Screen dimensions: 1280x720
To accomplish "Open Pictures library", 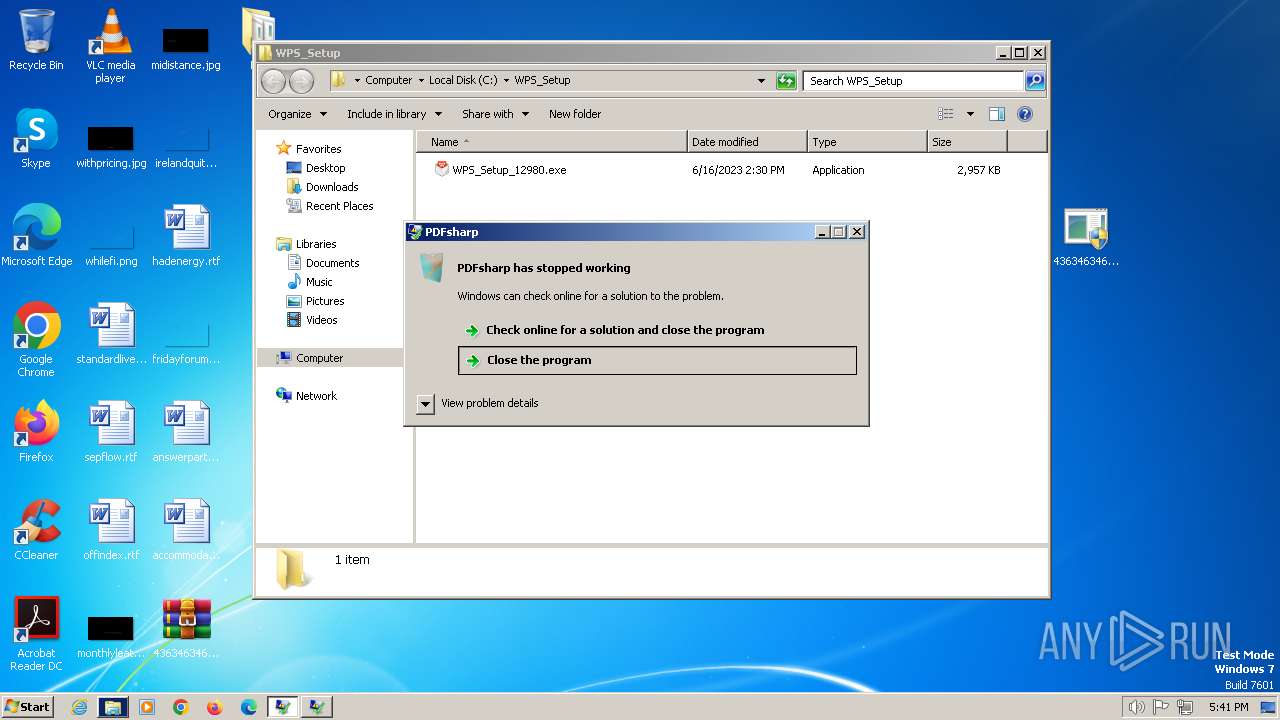I will pyautogui.click(x=325, y=301).
